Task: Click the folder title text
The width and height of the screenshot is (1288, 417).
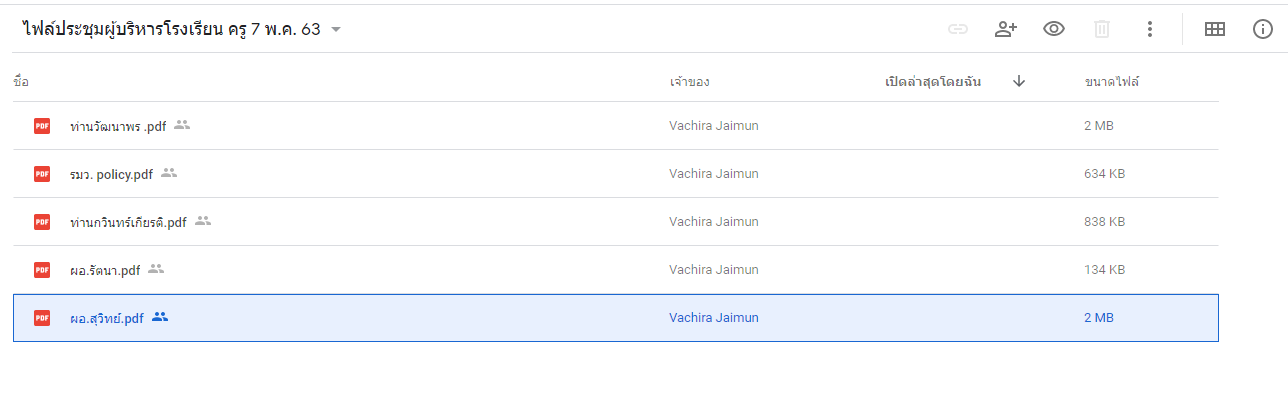Action: click(x=171, y=29)
